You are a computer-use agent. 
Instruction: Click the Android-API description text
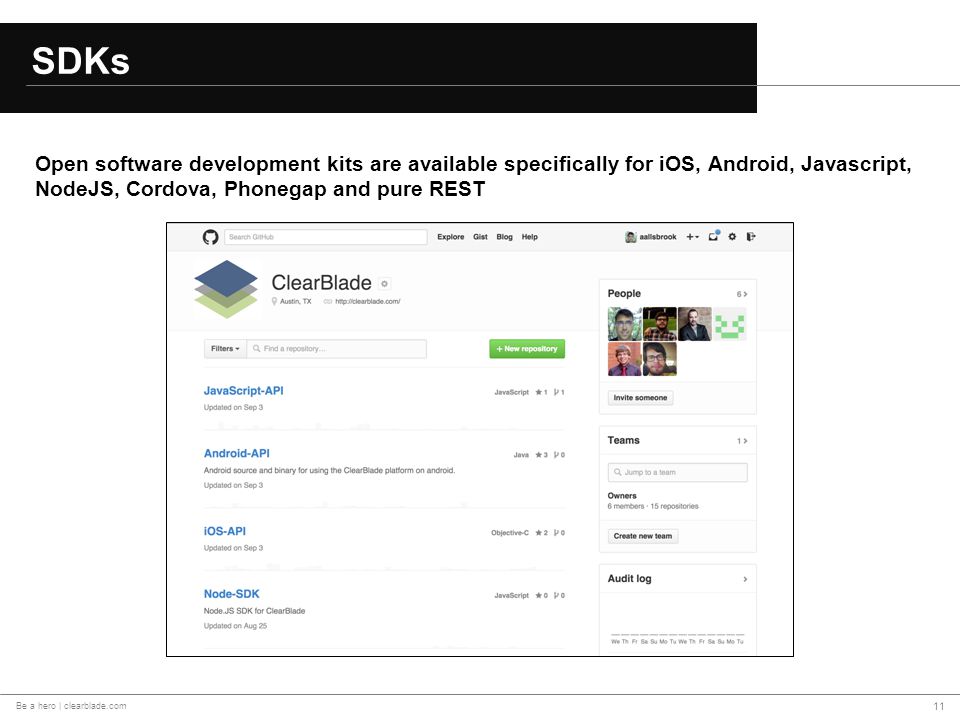click(x=329, y=471)
